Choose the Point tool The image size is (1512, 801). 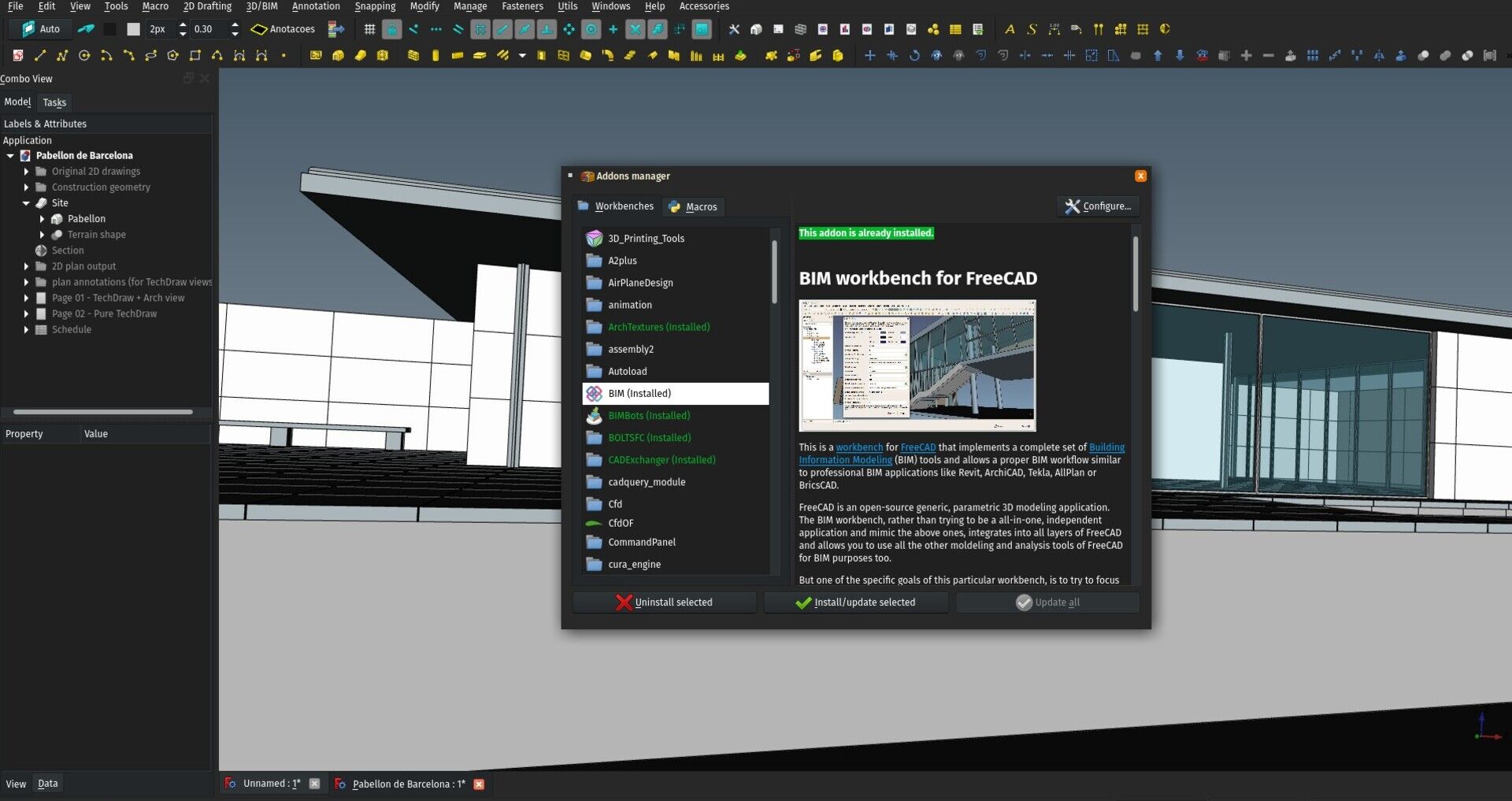[x=283, y=55]
